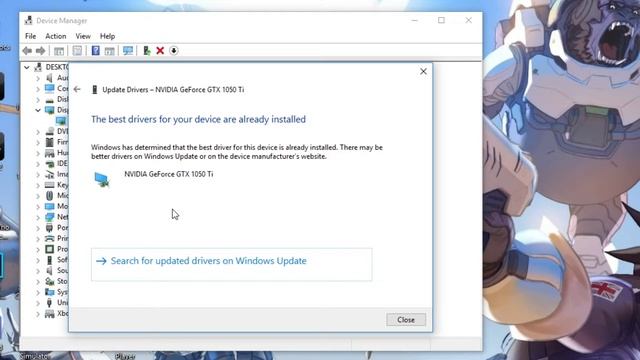Expand the Processors category
640x360 pixels.
point(38,249)
